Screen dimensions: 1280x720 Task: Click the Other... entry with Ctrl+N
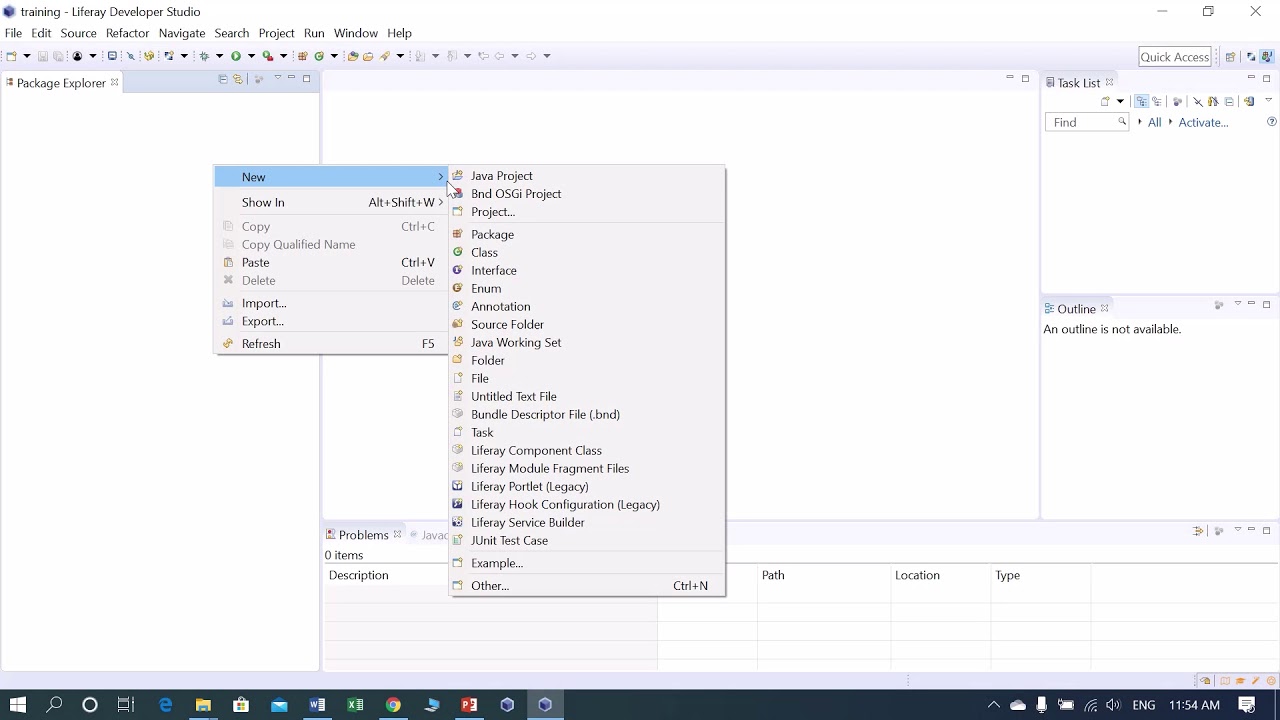click(x=588, y=586)
